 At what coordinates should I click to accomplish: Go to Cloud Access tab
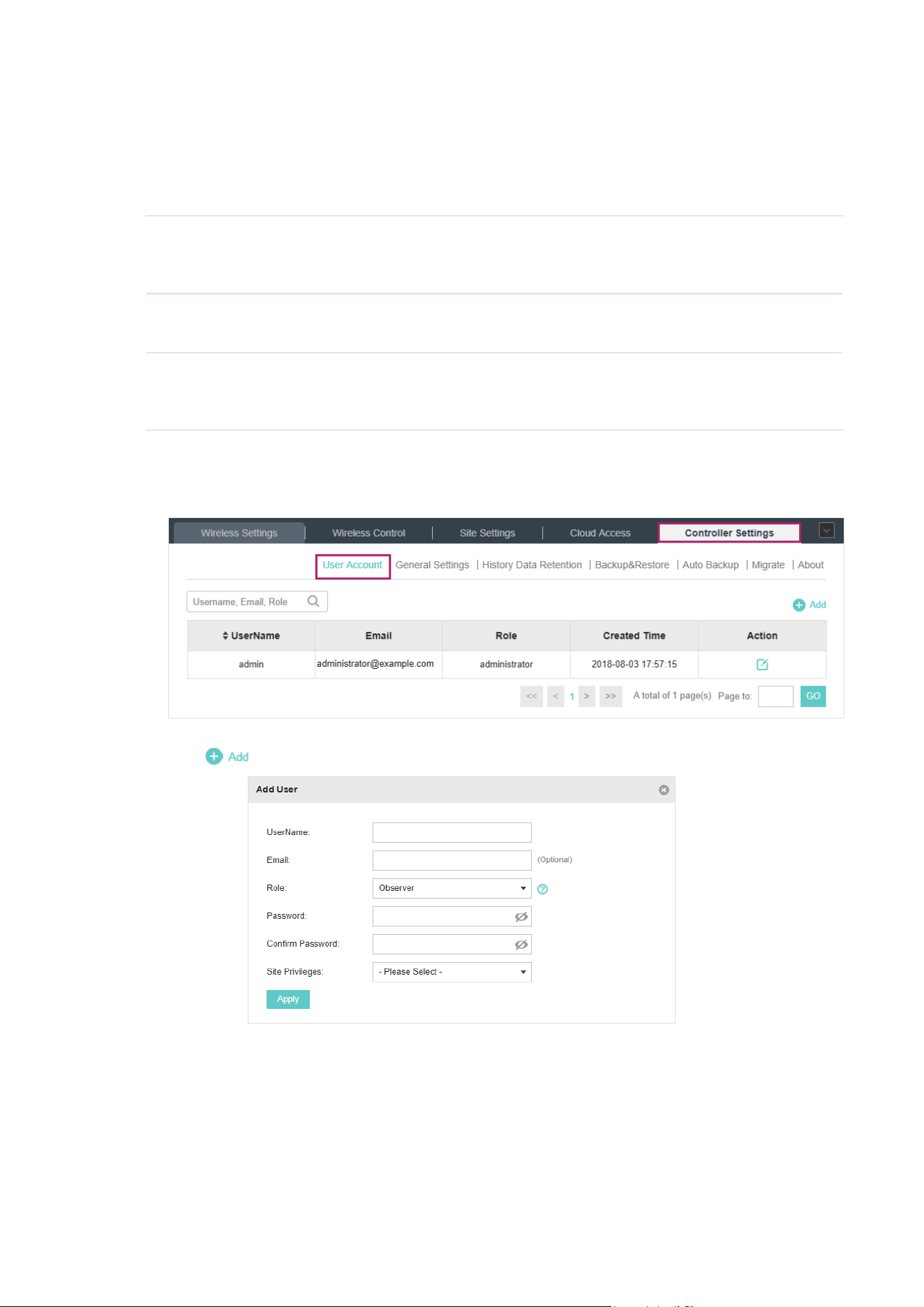click(600, 533)
